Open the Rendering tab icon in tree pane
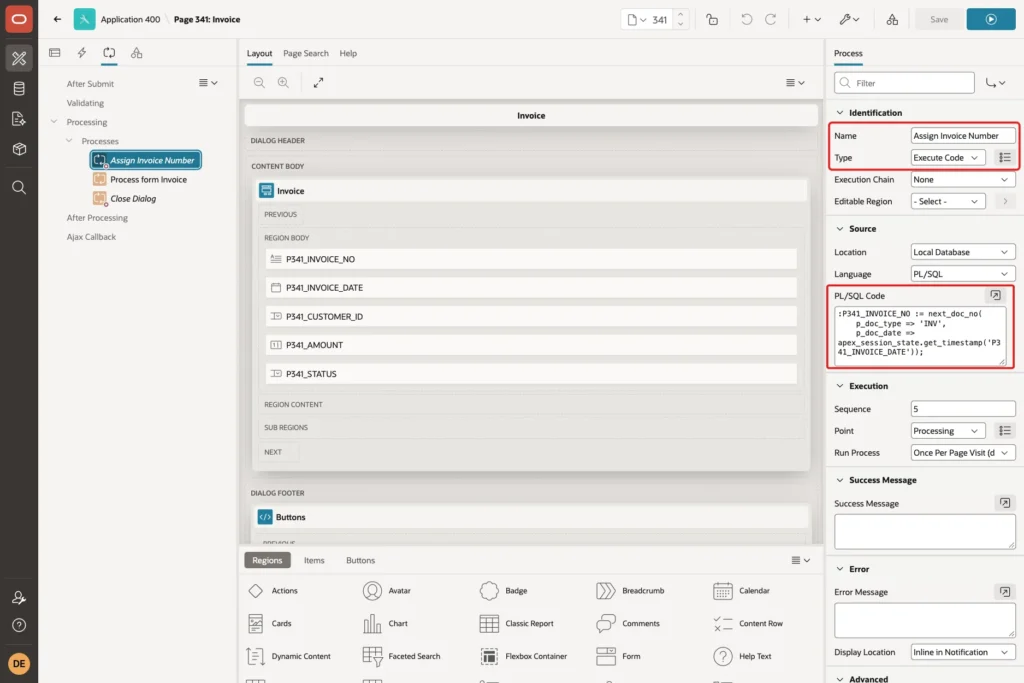The width and height of the screenshot is (1024, 683). click(55, 53)
